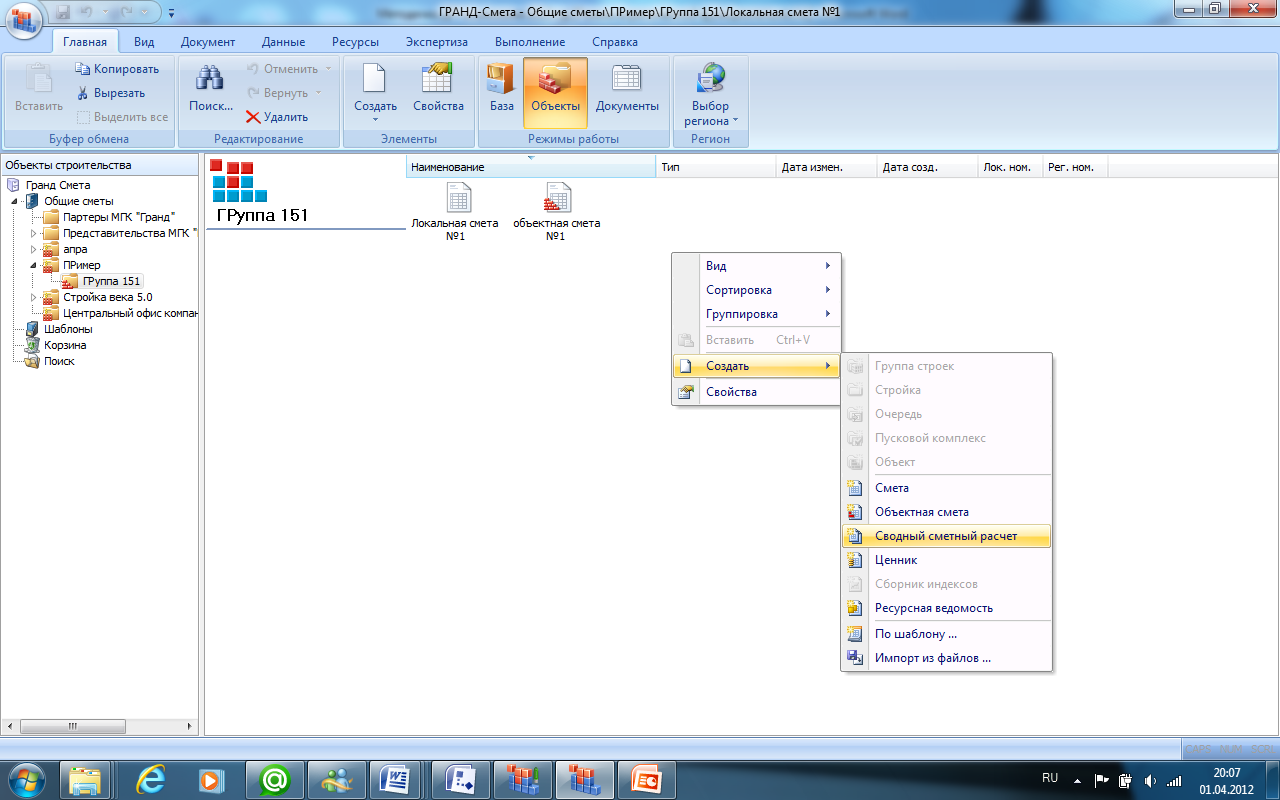Viewport: 1280px width, 800px height.
Task: Sort by Дата измен. column header
Action: pos(827,167)
